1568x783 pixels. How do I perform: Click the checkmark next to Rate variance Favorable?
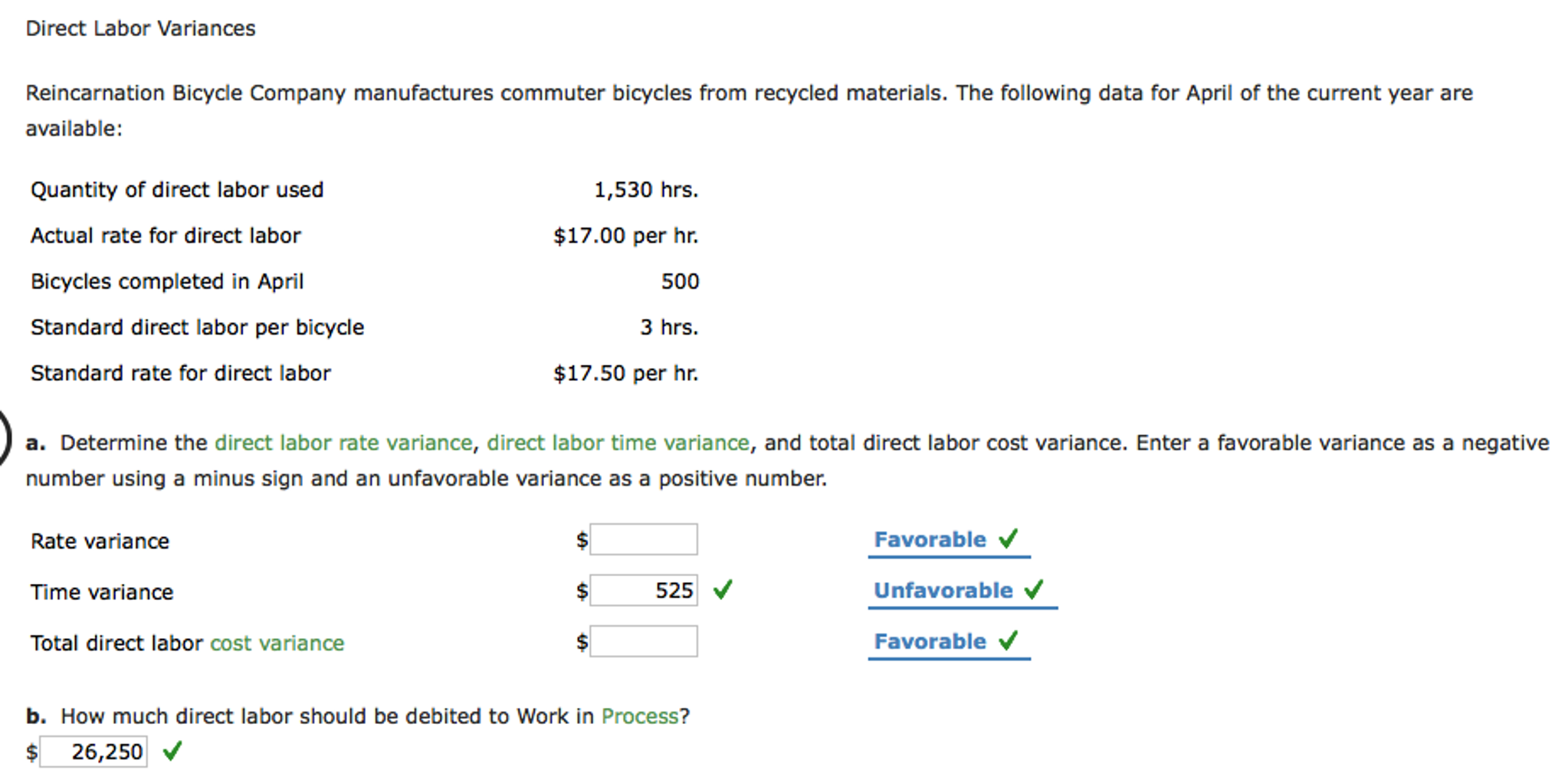[x=1009, y=539]
